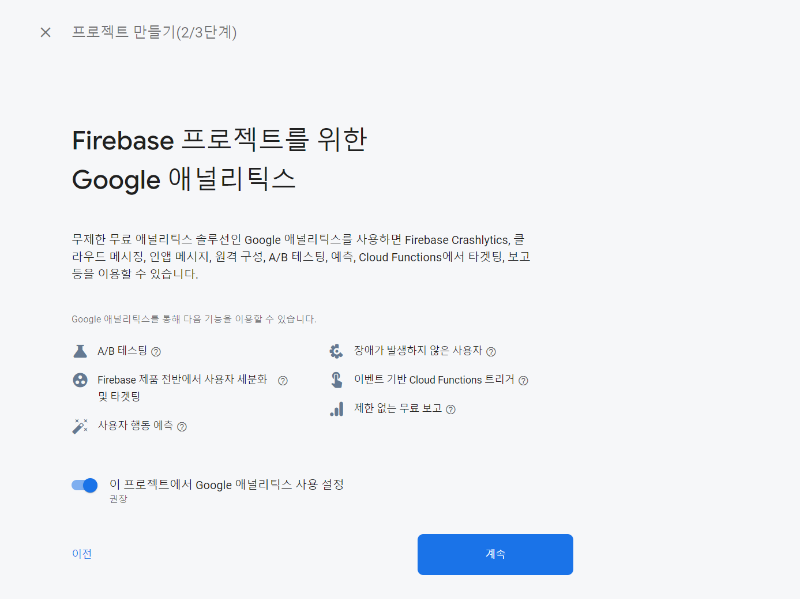
Task: Click the 계속 continue button
Action: (495, 554)
